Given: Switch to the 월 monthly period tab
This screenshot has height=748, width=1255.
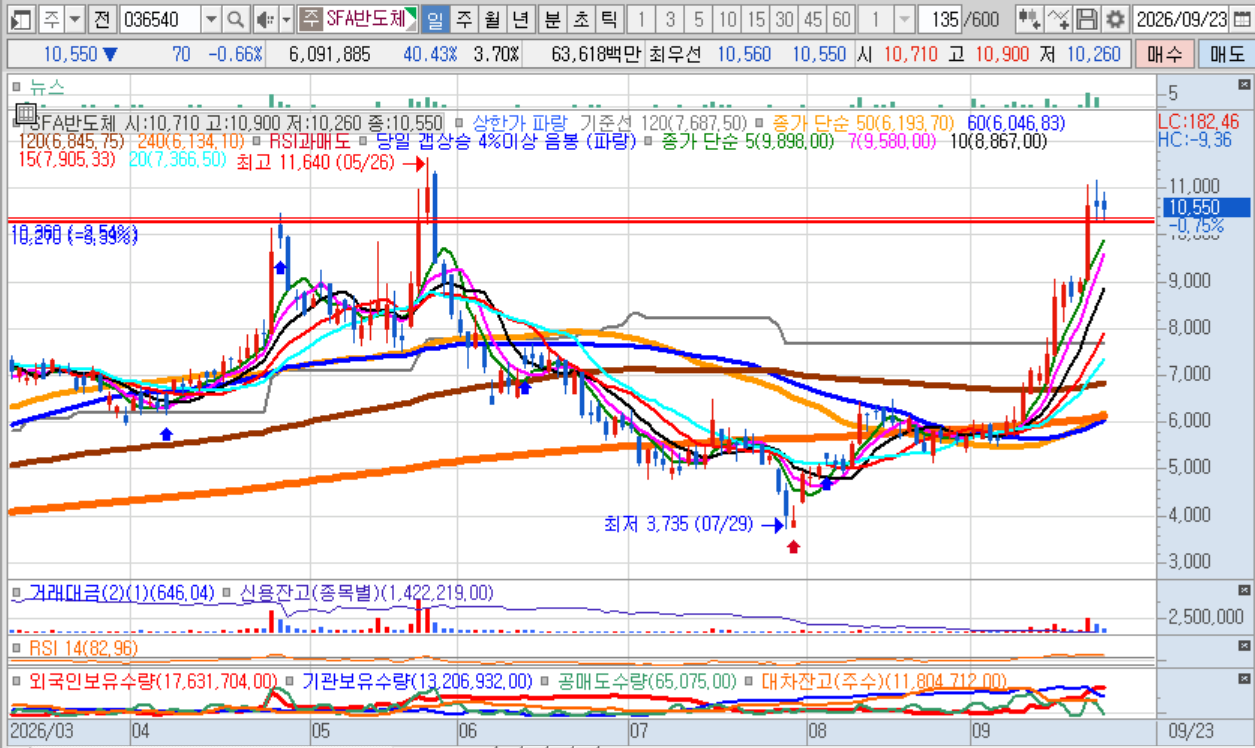Looking at the screenshot, I should click(x=492, y=19).
